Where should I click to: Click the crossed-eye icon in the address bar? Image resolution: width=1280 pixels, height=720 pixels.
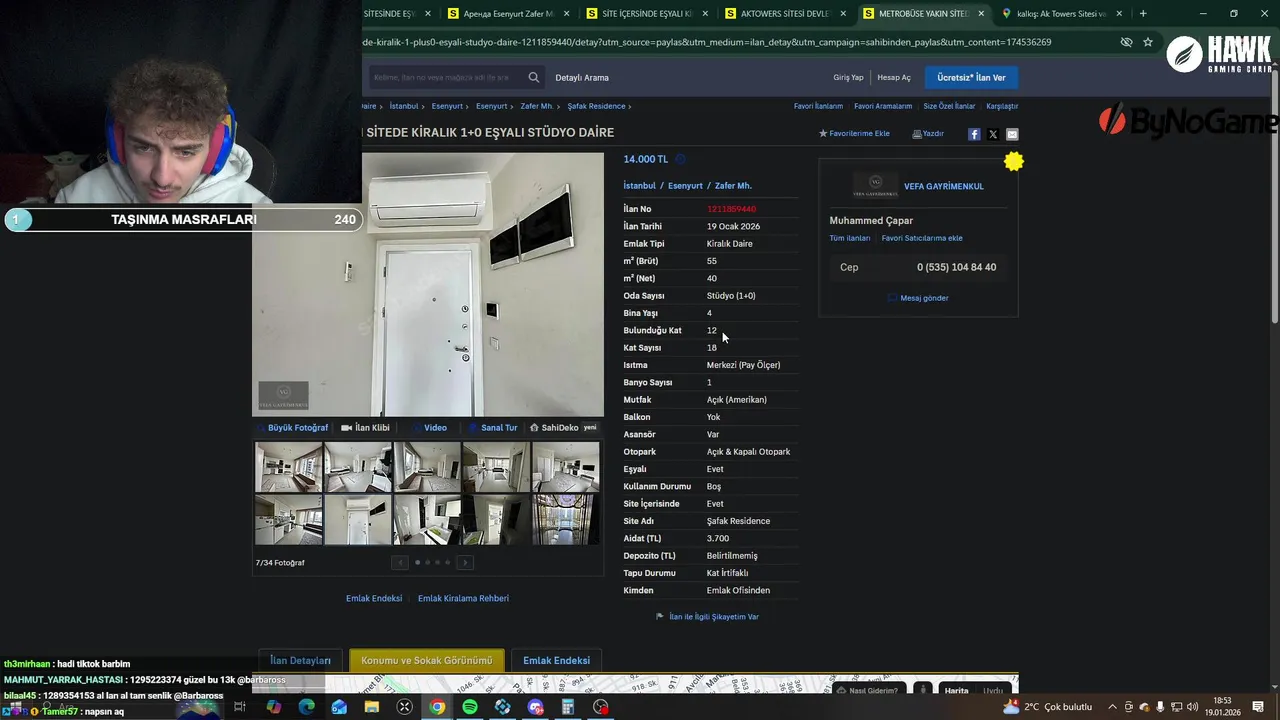tap(1126, 42)
